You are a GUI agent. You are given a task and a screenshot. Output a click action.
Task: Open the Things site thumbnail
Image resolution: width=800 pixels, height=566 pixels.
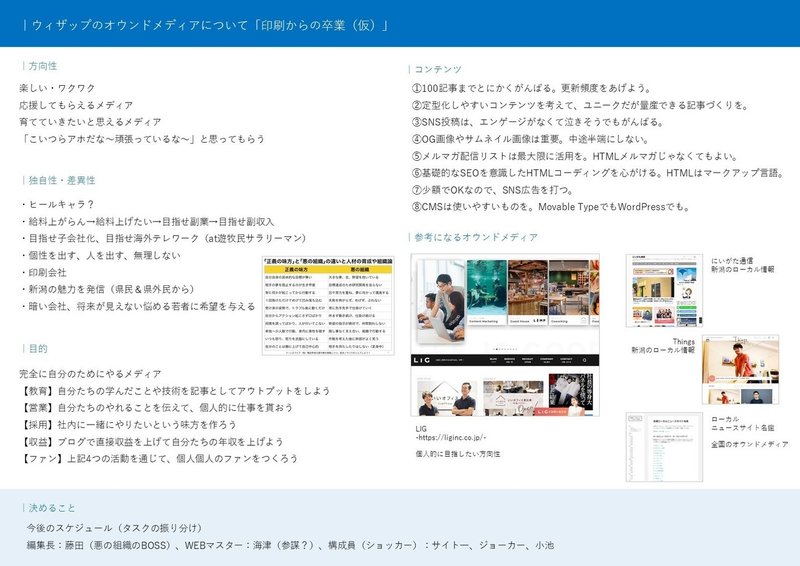[x=740, y=370]
